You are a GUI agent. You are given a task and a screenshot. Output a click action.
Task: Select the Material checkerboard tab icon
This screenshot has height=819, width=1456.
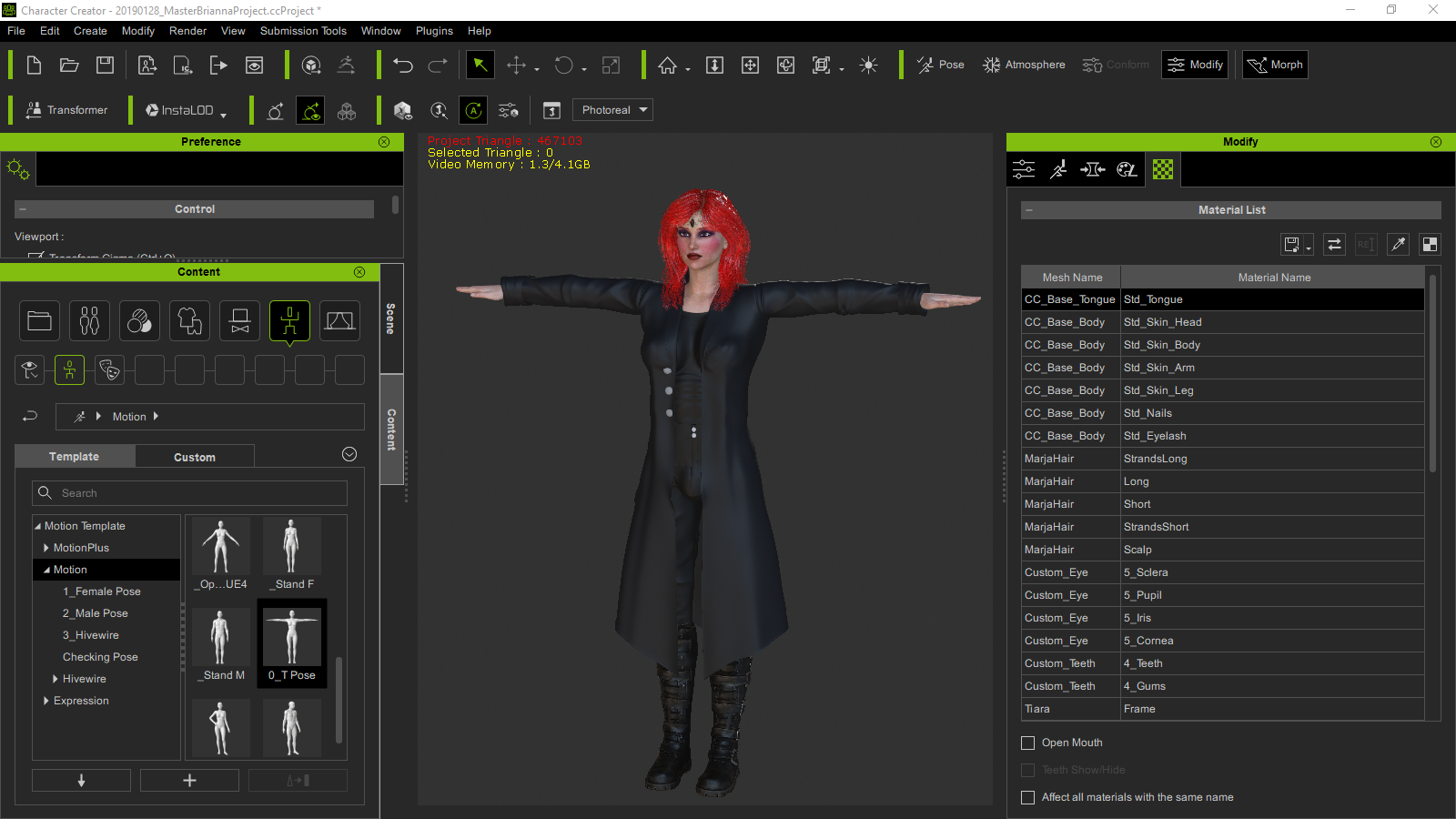click(x=1163, y=169)
